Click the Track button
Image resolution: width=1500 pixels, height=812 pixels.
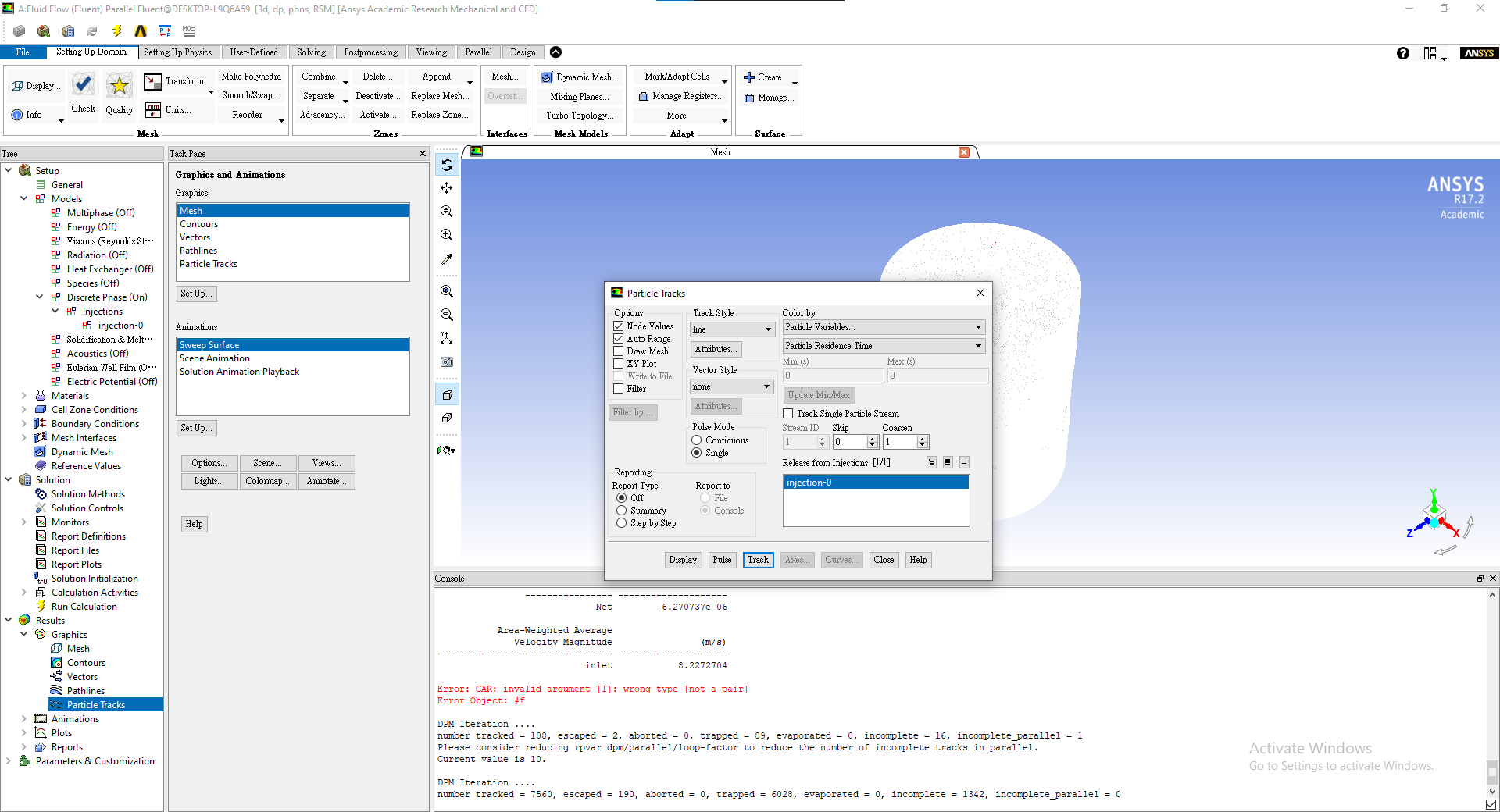[758, 560]
